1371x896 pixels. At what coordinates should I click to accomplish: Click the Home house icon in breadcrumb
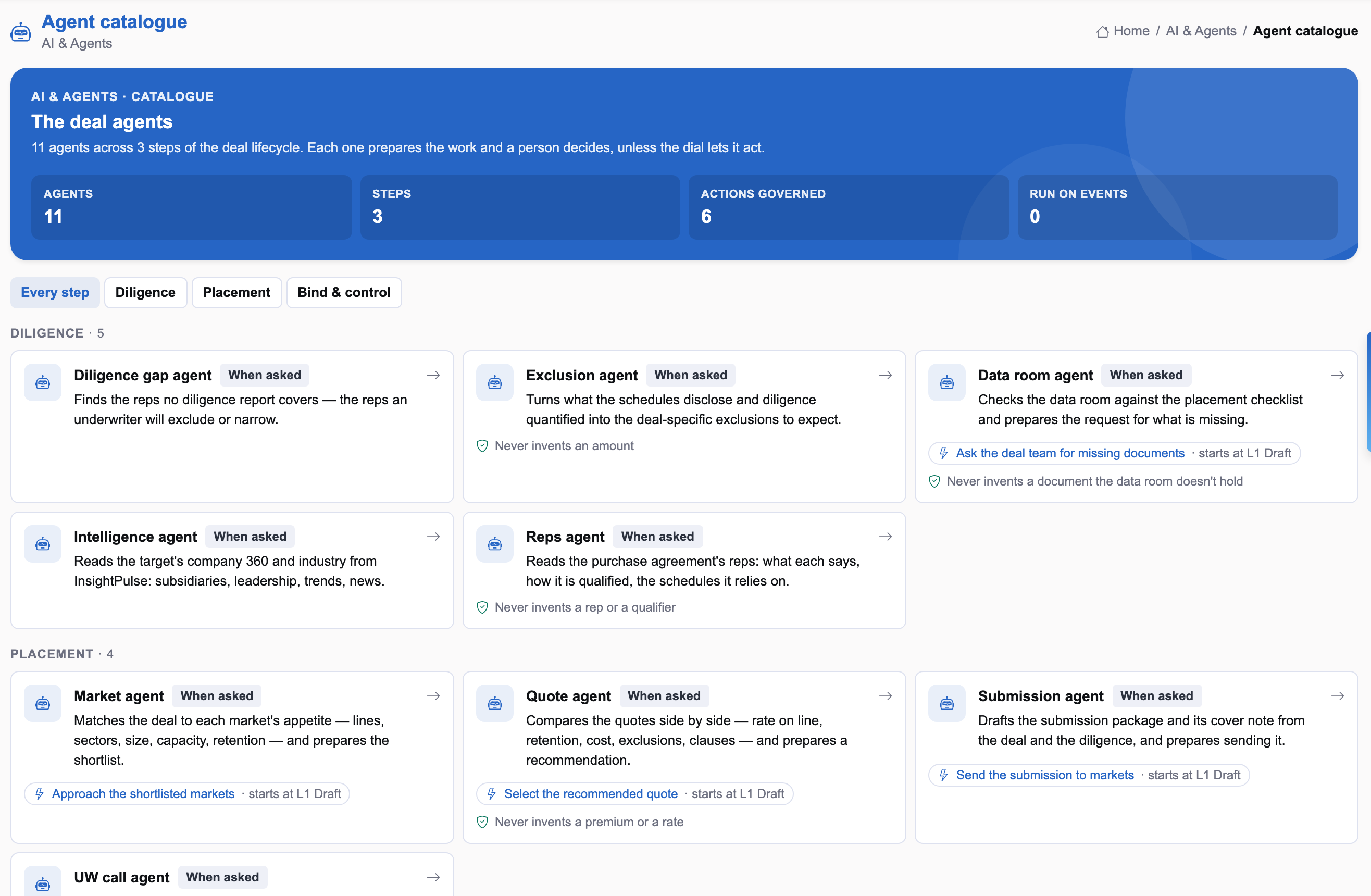tap(1102, 32)
